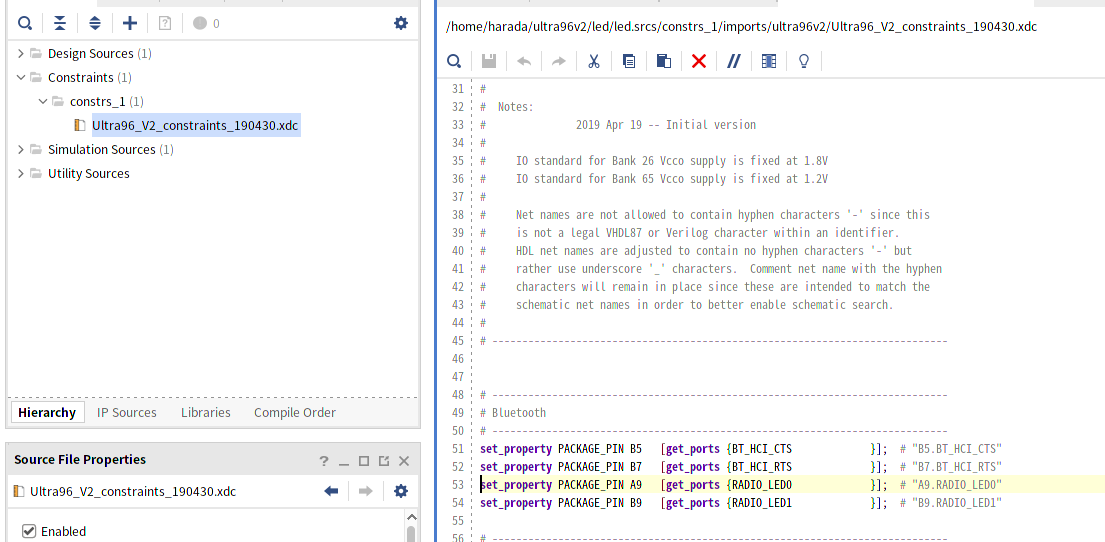Viewport: 1105px width, 542px height.
Task: Open Sources panel settings gear
Action: click(400, 23)
